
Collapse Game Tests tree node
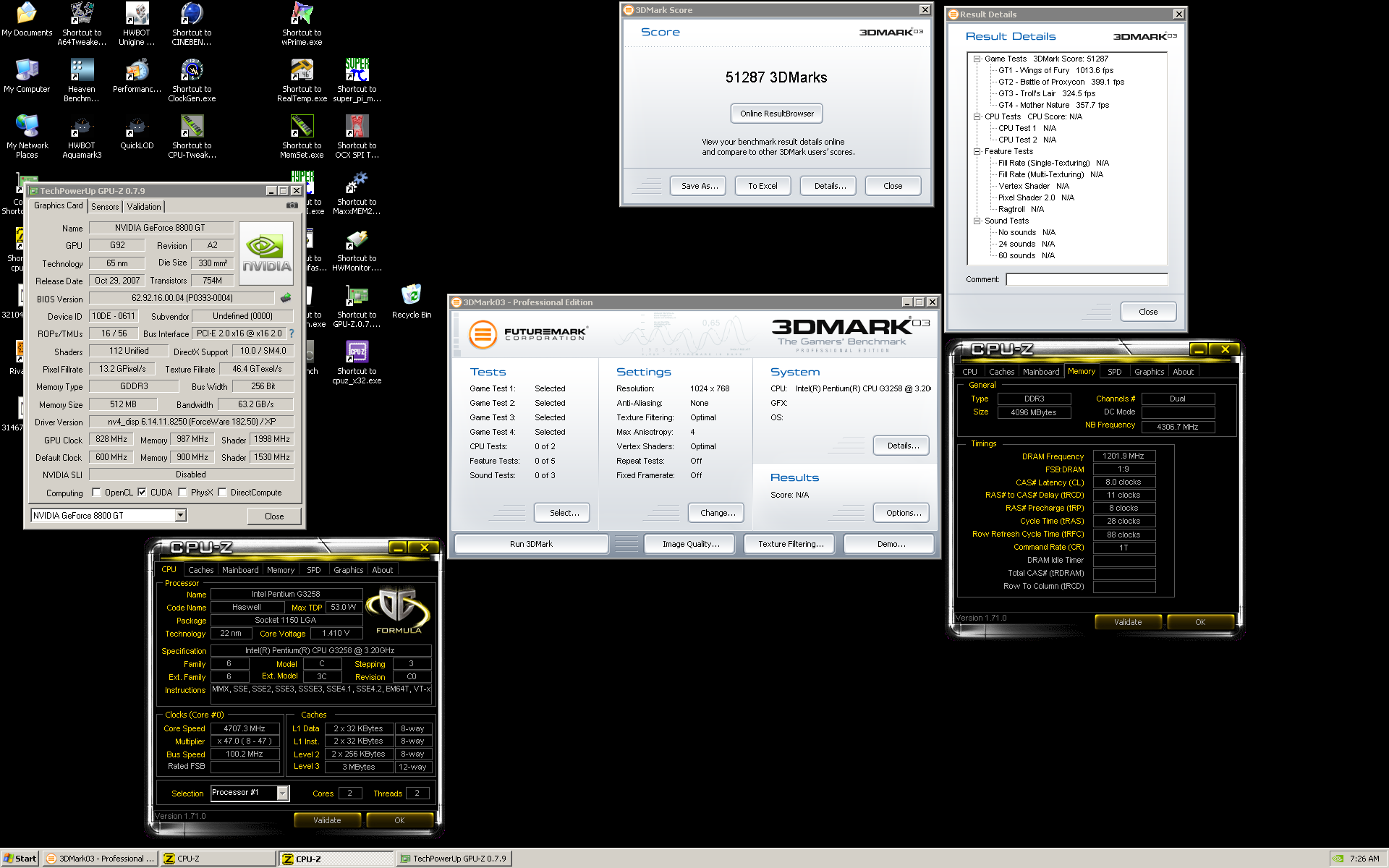977,59
